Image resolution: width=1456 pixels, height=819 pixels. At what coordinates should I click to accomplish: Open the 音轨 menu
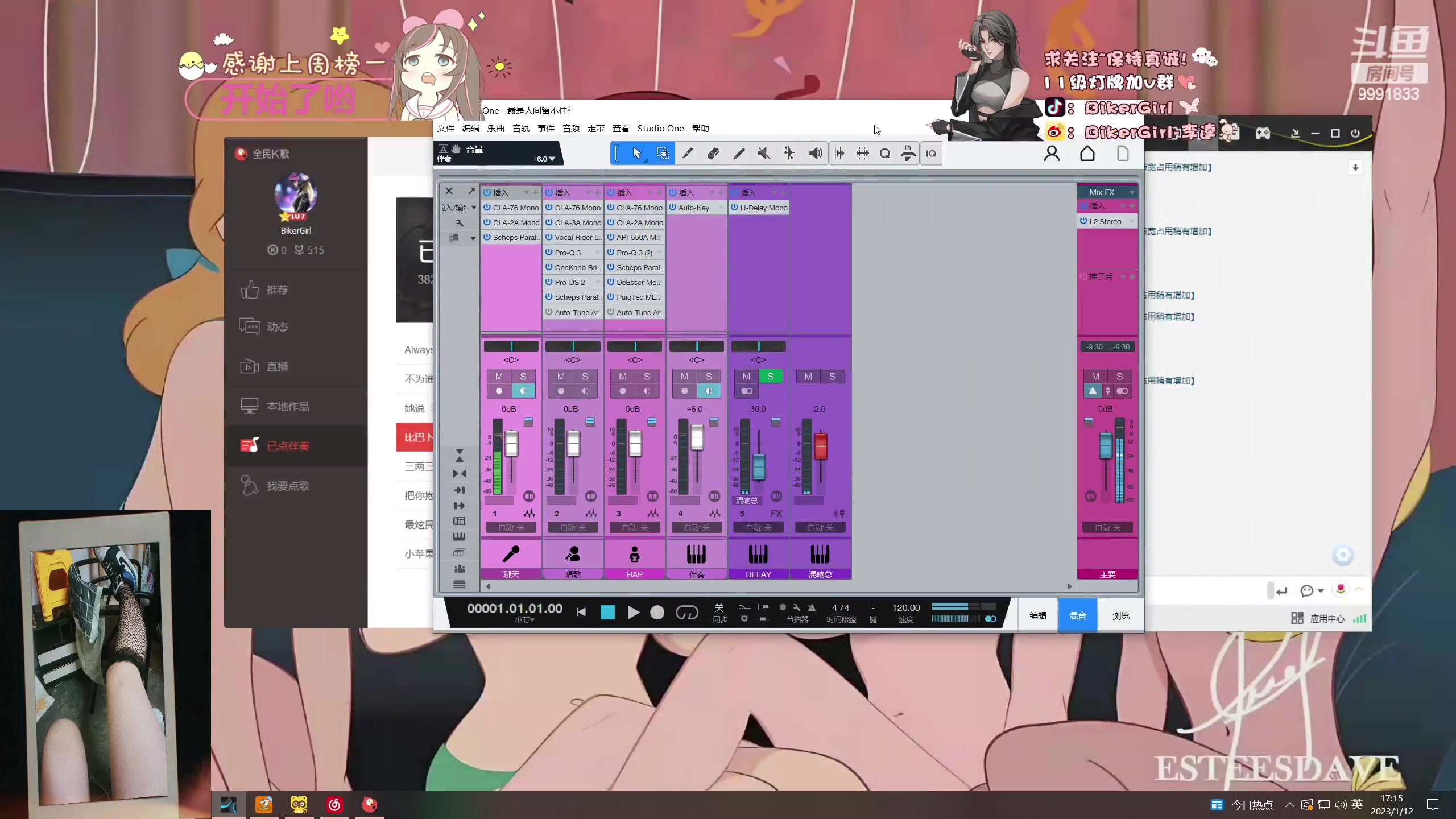tap(521, 128)
